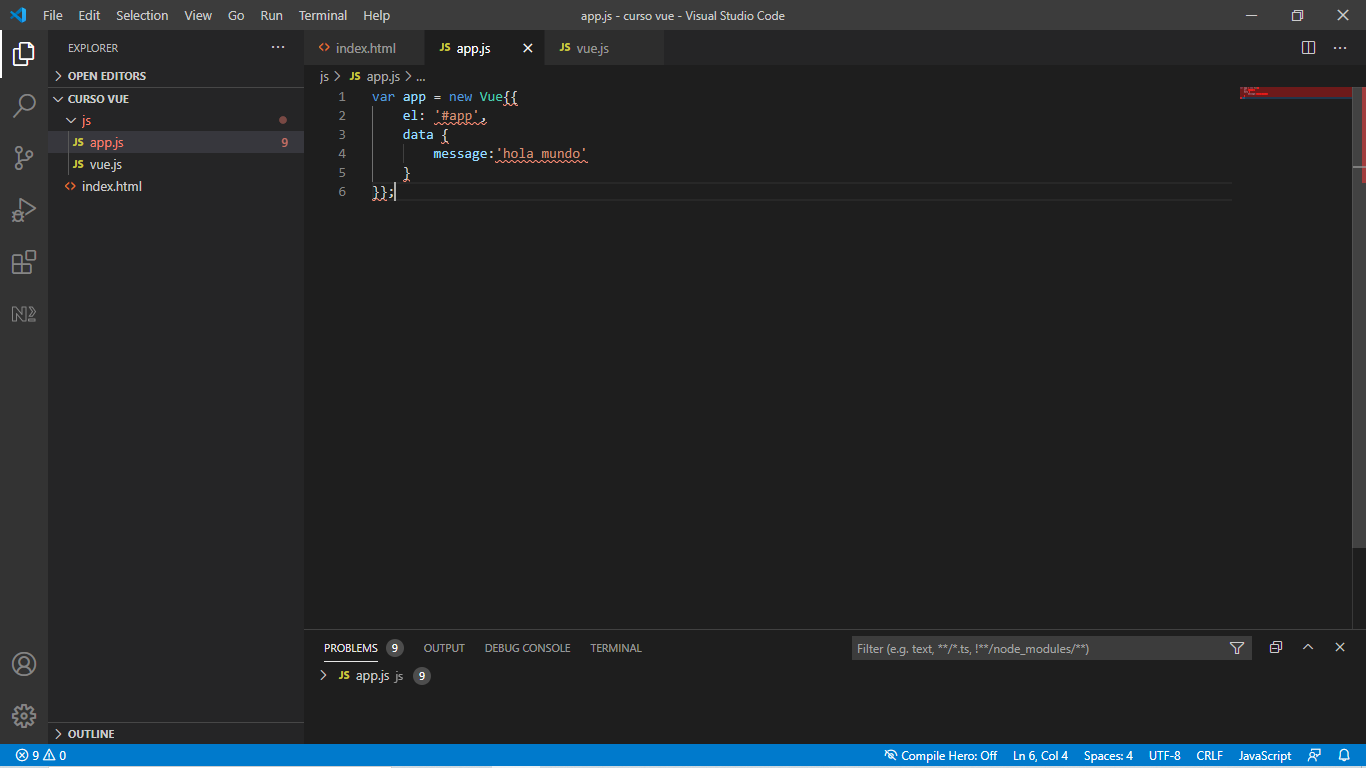Open the feedback icon in status bar

(x=1314, y=756)
